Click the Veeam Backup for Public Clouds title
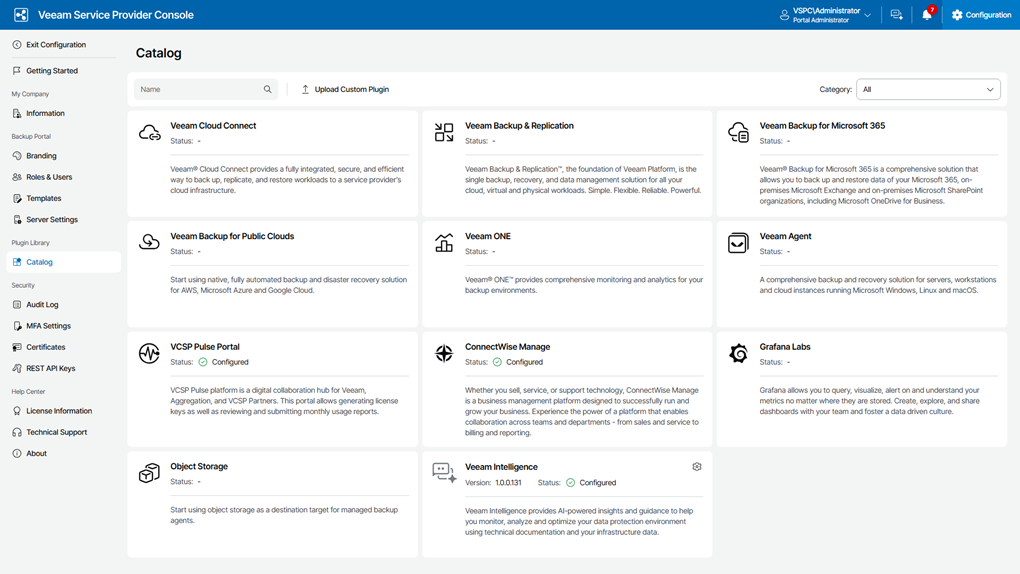Image resolution: width=1020 pixels, height=574 pixels. (x=232, y=236)
